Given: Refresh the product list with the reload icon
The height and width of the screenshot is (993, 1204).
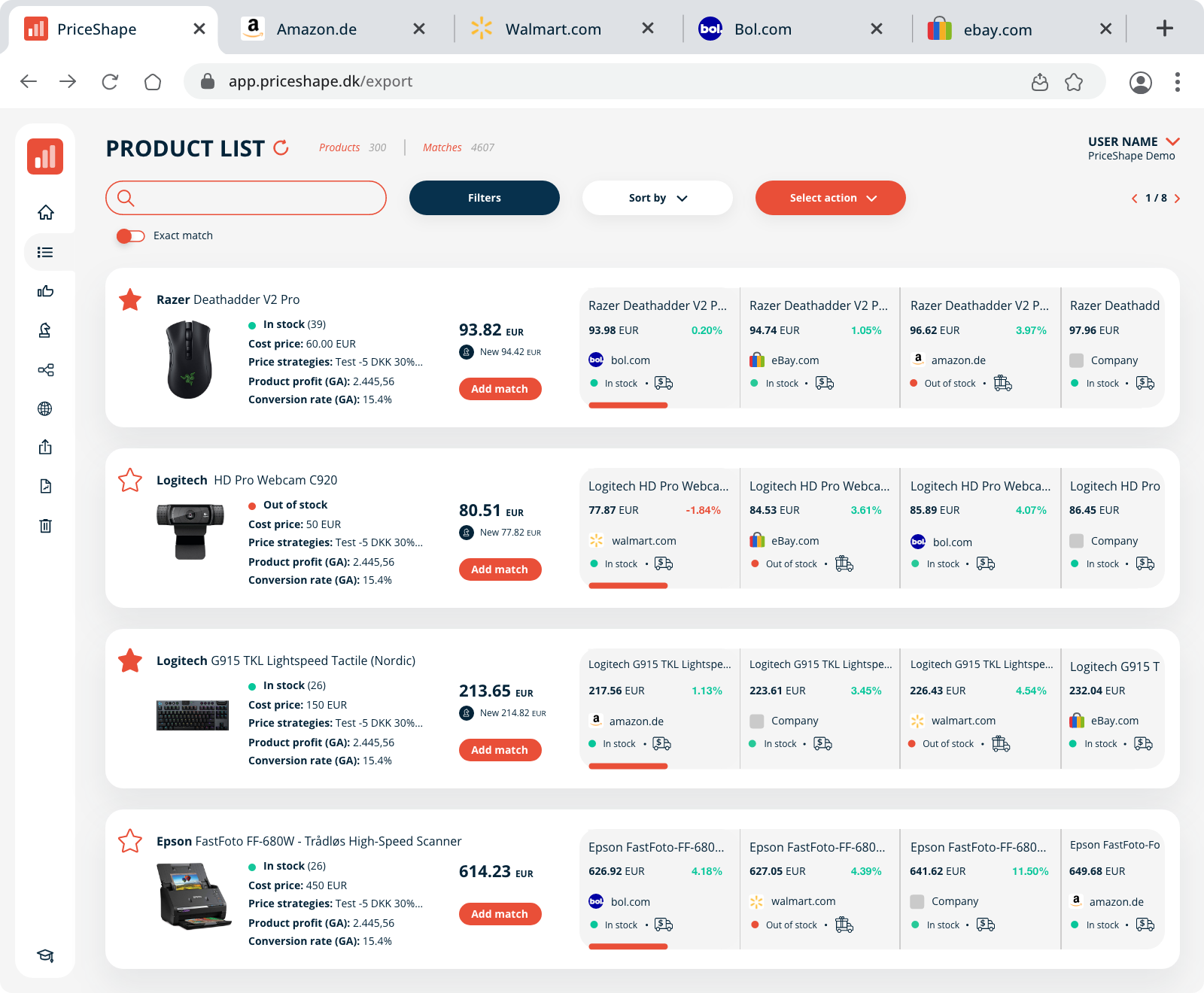Looking at the screenshot, I should coord(281,147).
